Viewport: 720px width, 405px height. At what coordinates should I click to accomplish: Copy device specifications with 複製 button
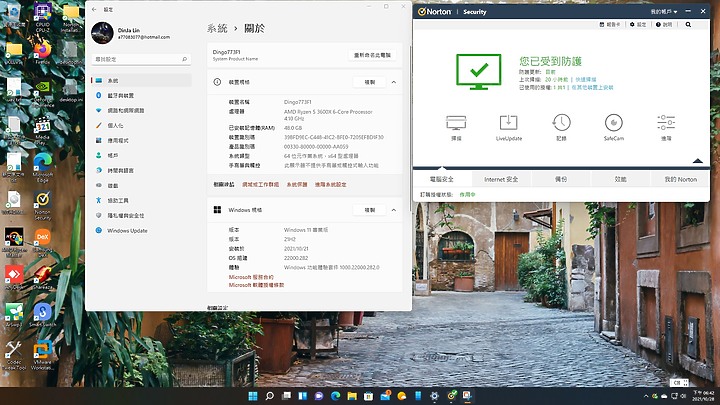pyautogui.click(x=370, y=82)
